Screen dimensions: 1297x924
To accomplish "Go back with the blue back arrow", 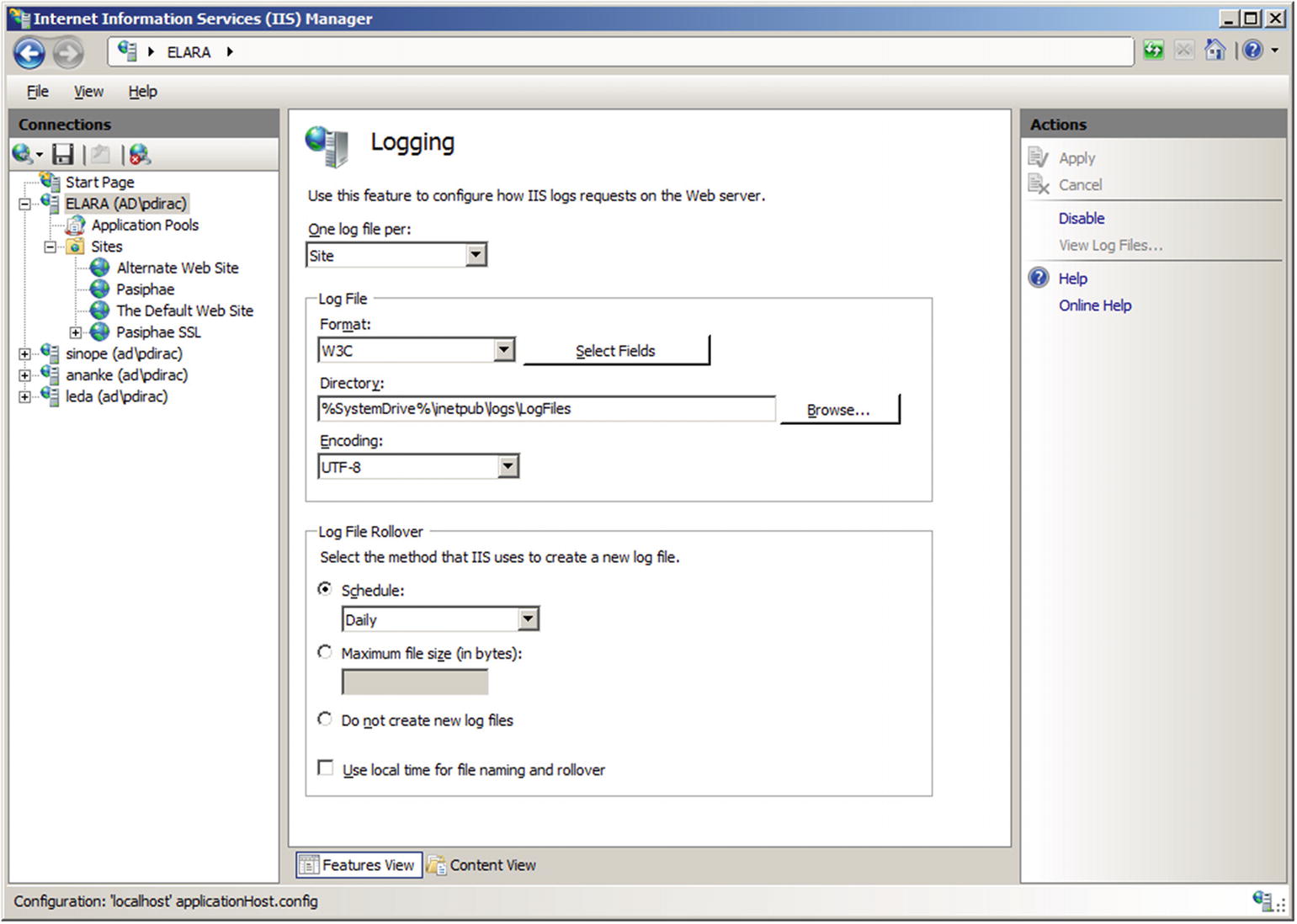I will [29, 53].
